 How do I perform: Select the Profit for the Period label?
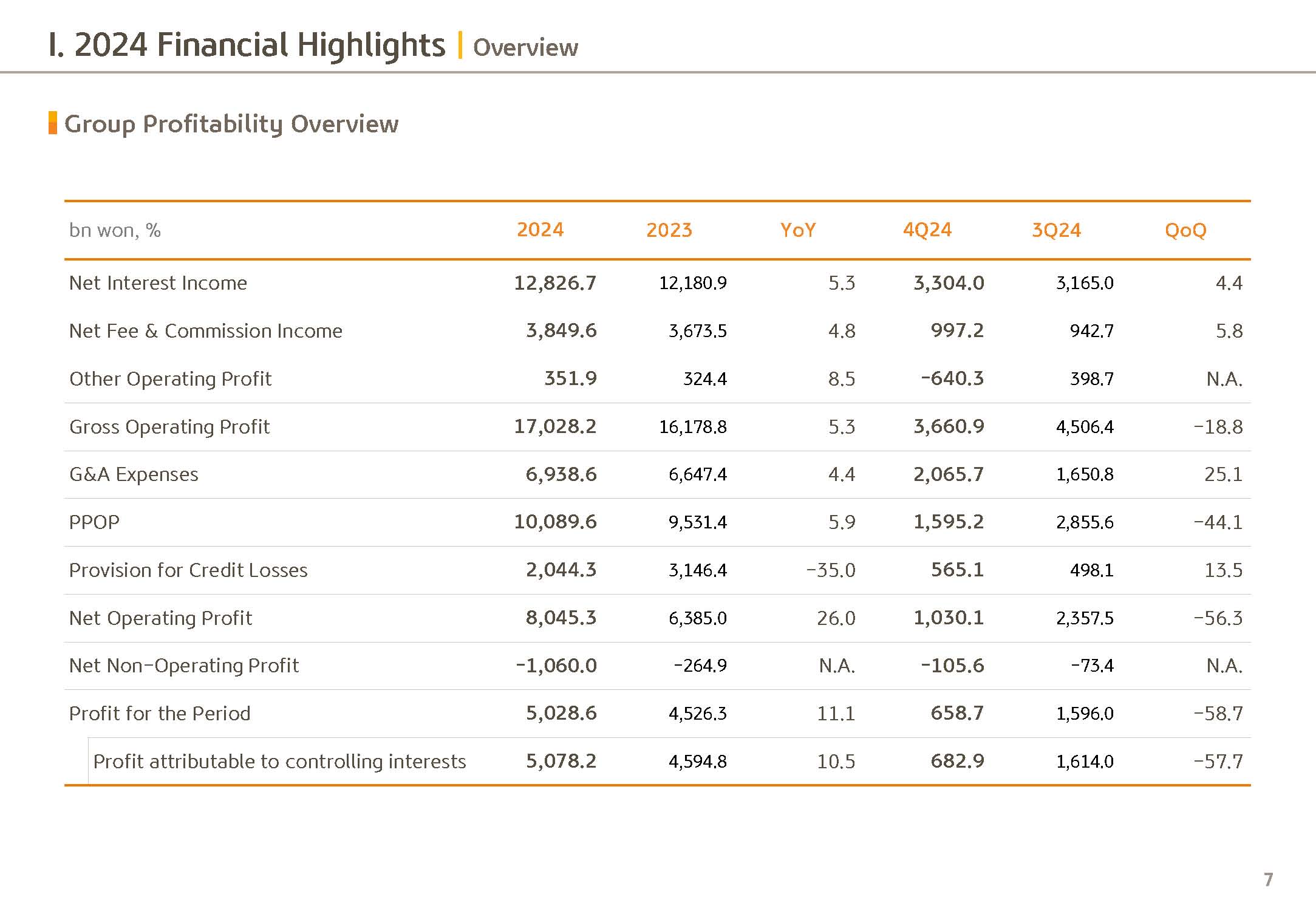[160, 714]
